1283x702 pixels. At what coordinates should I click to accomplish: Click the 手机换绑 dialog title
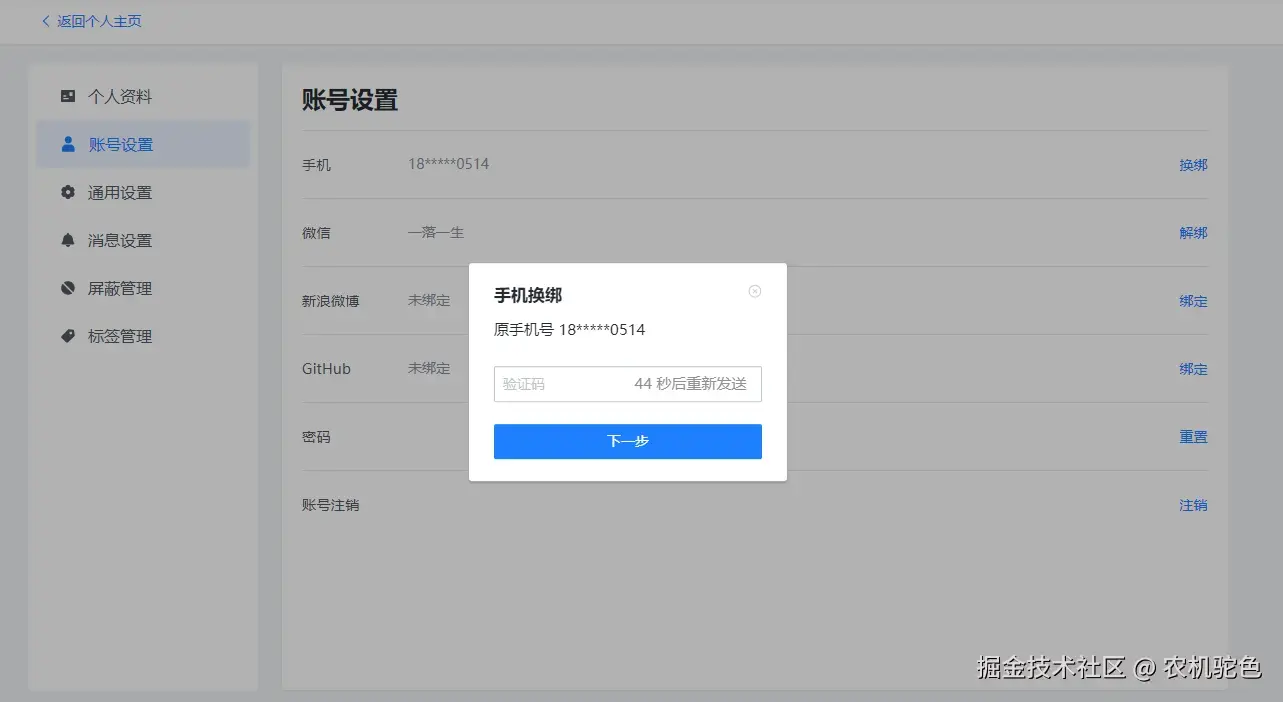click(528, 296)
